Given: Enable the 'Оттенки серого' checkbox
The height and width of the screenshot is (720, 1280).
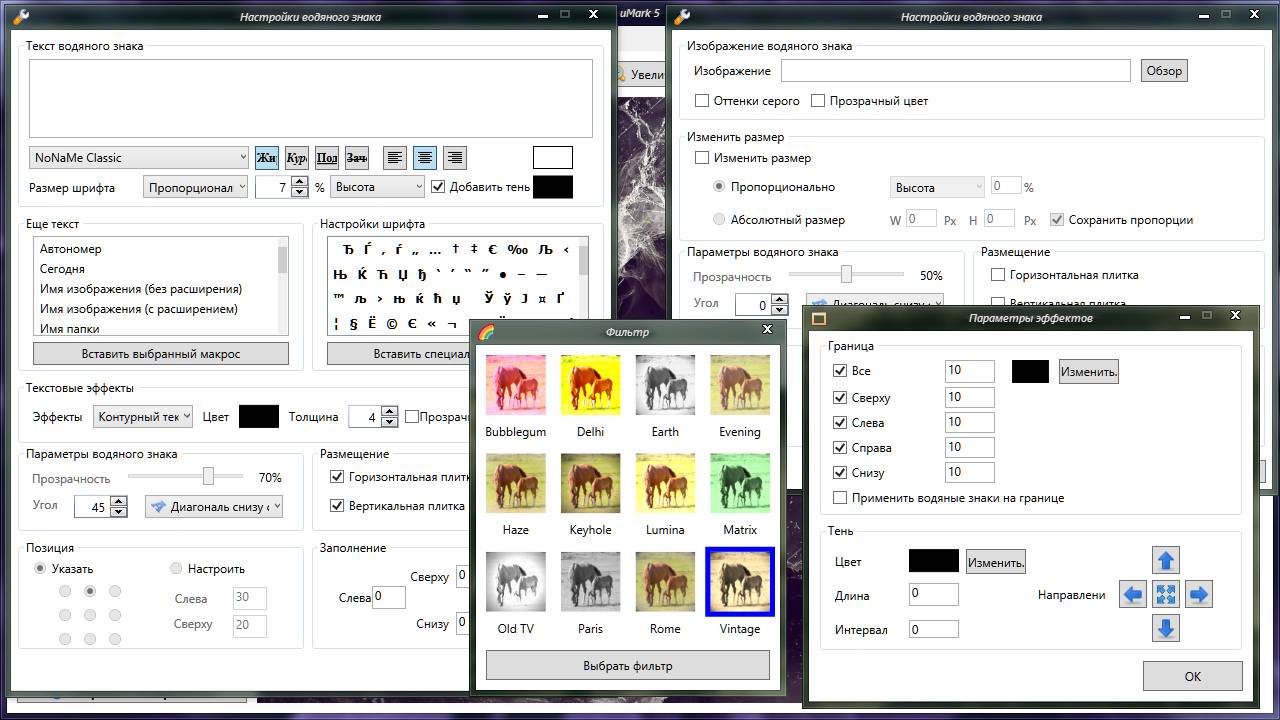Looking at the screenshot, I should (x=702, y=101).
